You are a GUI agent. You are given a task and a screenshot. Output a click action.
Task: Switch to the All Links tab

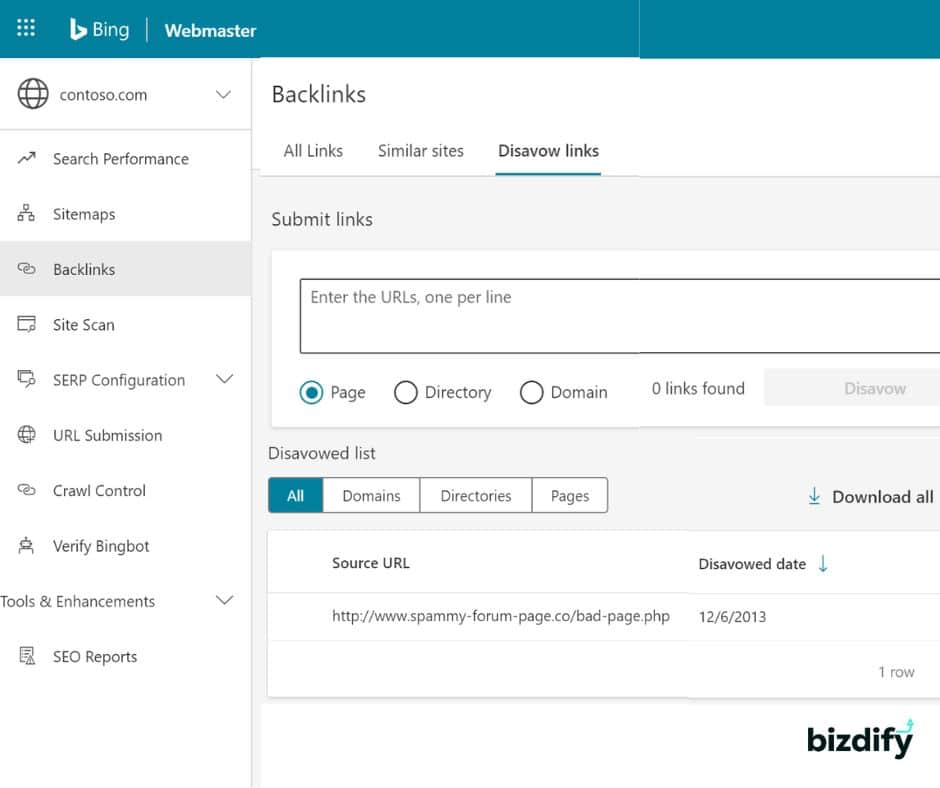(313, 151)
